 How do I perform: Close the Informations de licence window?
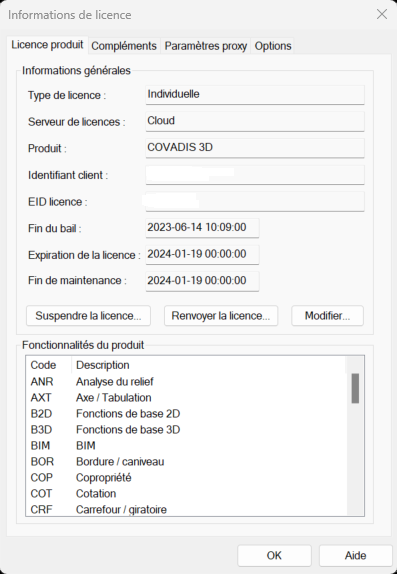(382, 14)
